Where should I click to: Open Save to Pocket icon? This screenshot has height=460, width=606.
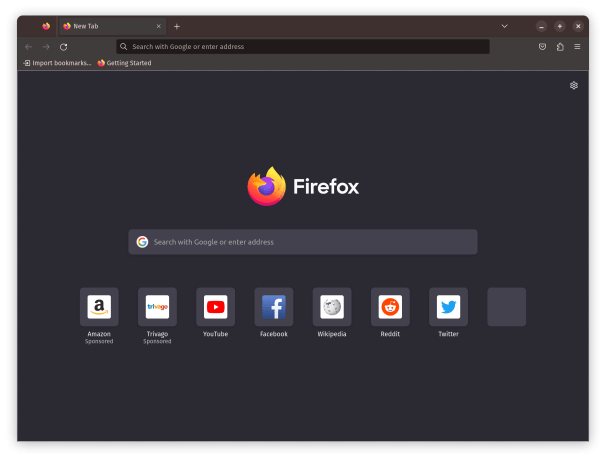click(542, 47)
